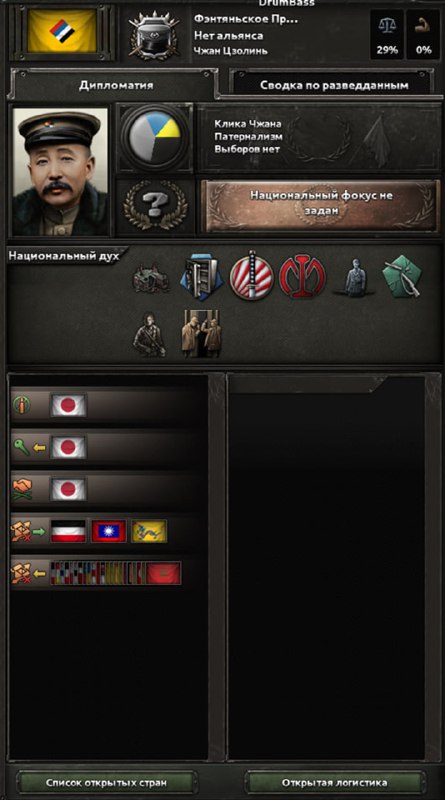
Task: Click the yellow dragon Qing flag
Action: (x=149, y=531)
